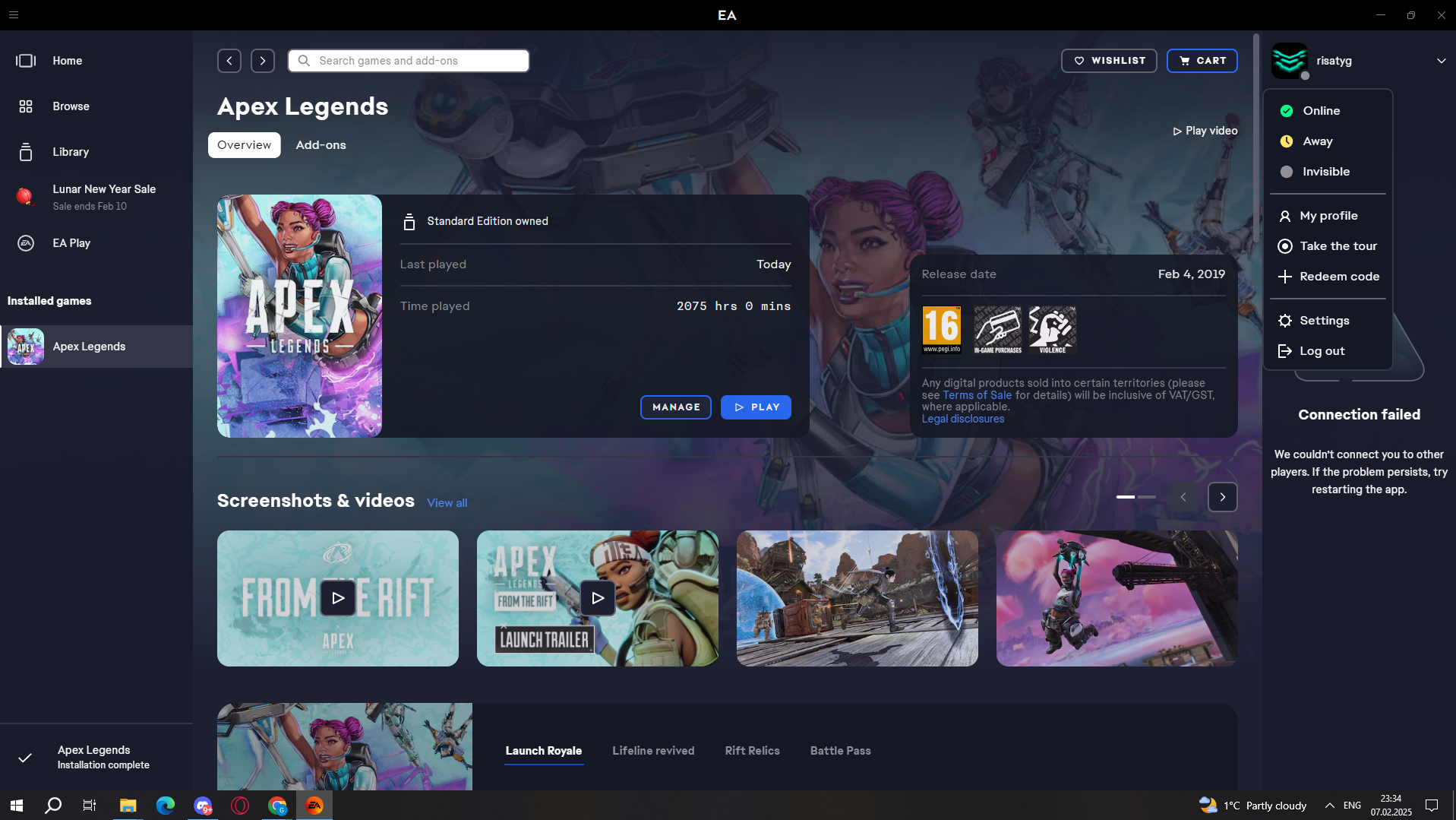Switch to Battle Pass tab
This screenshot has height=820, width=1456.
pos(840,751)
